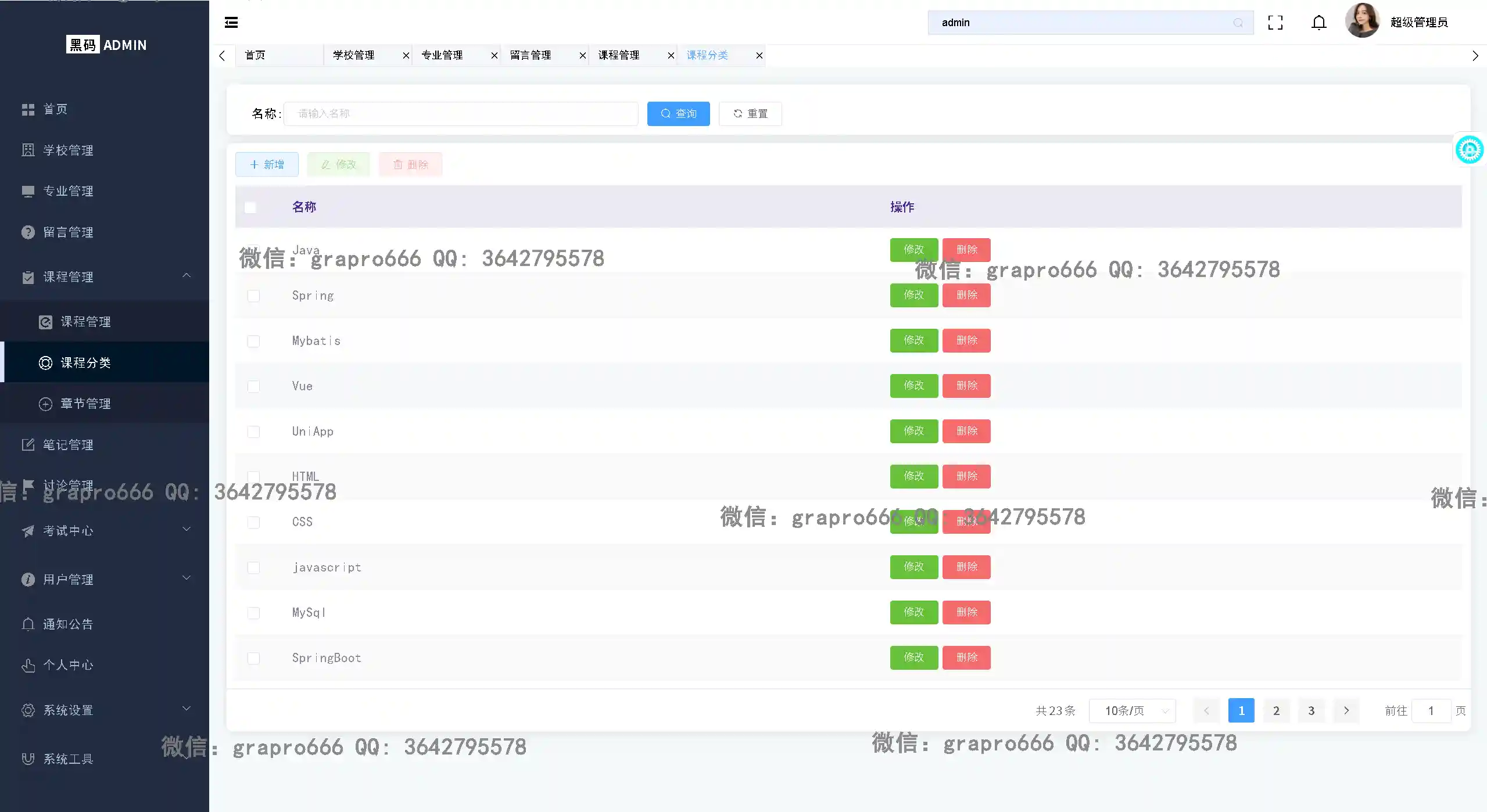Click search magnifier in admin box
The height and width of the screenshot is (812, 1487).
1238,23
